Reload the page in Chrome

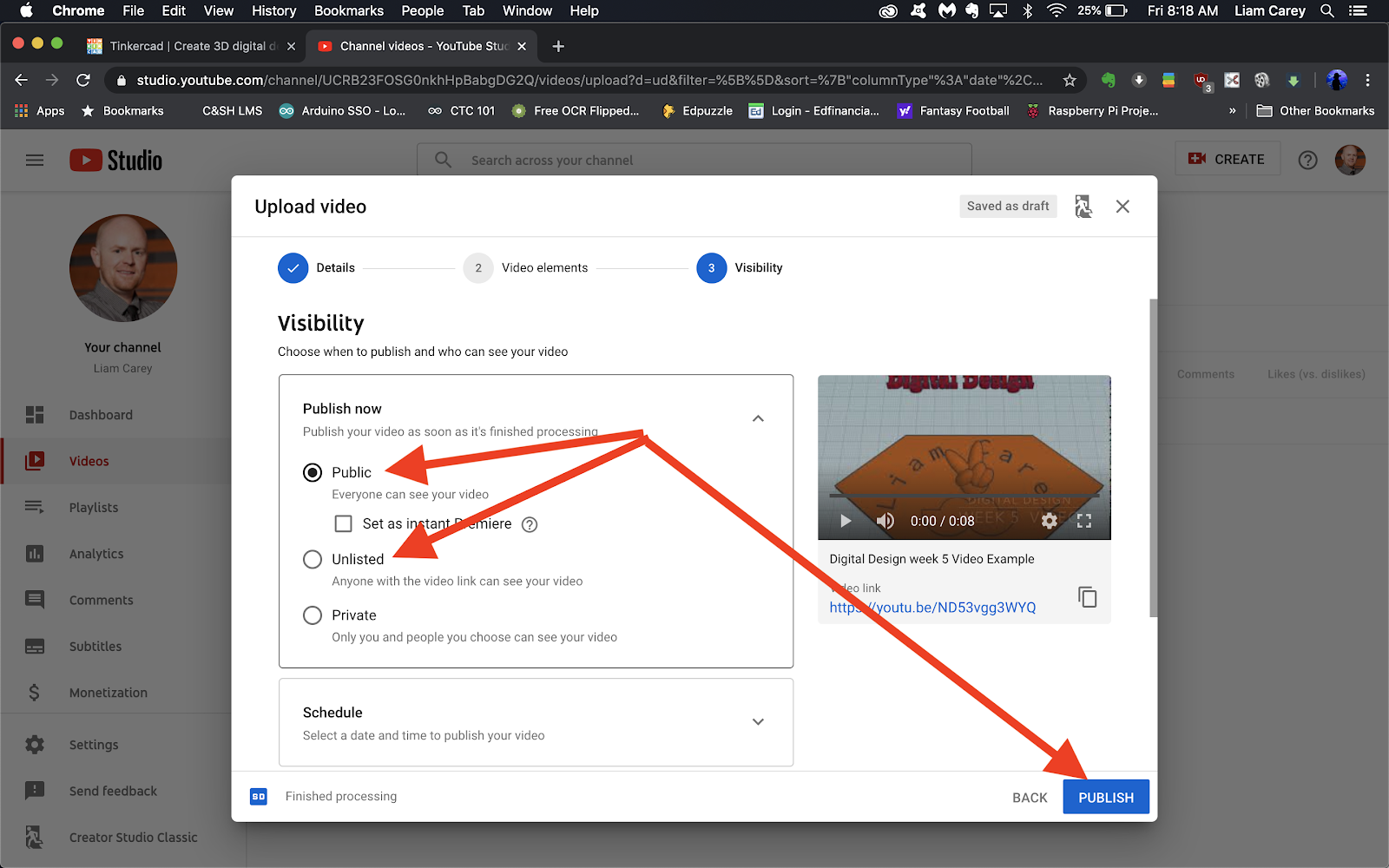pyautogui.click(x=83, y=80)
